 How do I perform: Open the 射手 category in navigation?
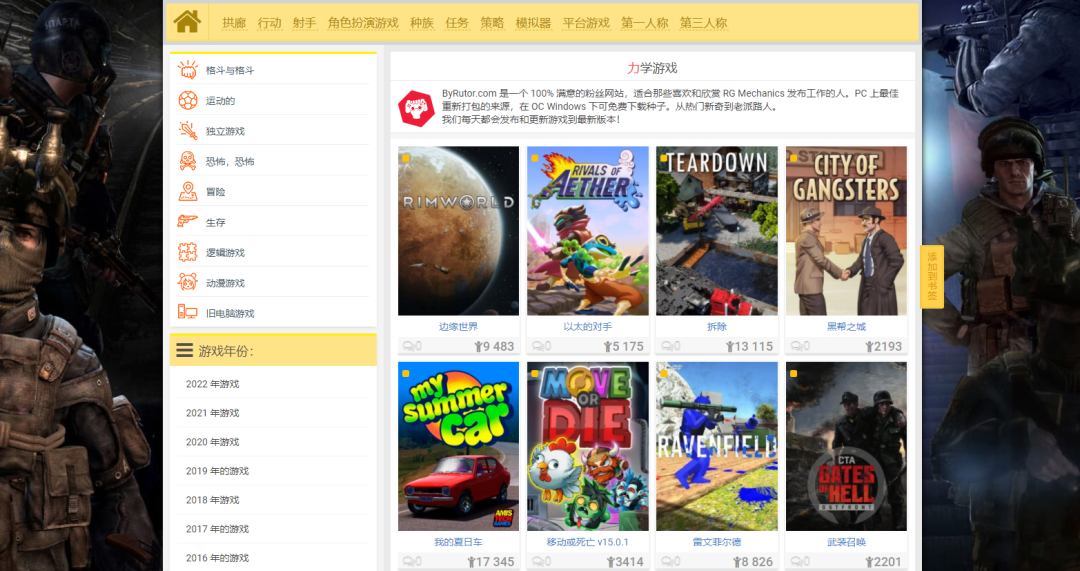pyautogui.click(x=304, y=23)
